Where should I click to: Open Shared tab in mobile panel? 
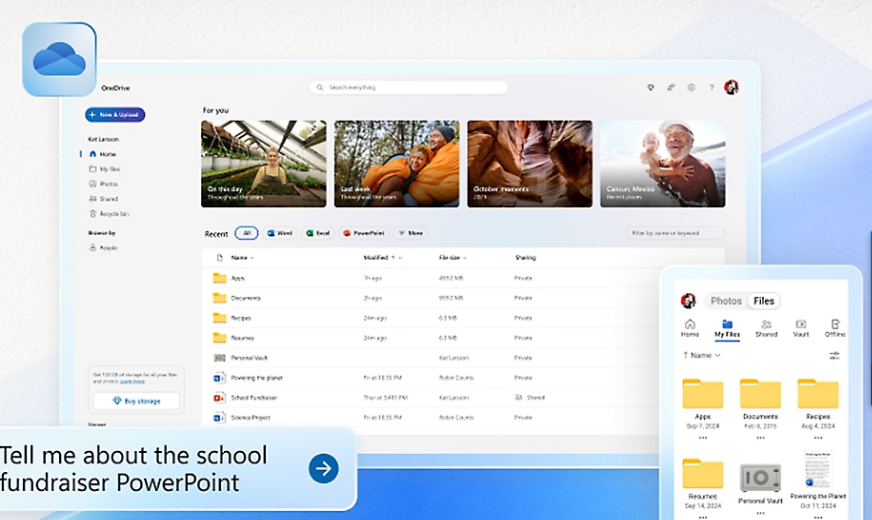(x=766, y=328)
